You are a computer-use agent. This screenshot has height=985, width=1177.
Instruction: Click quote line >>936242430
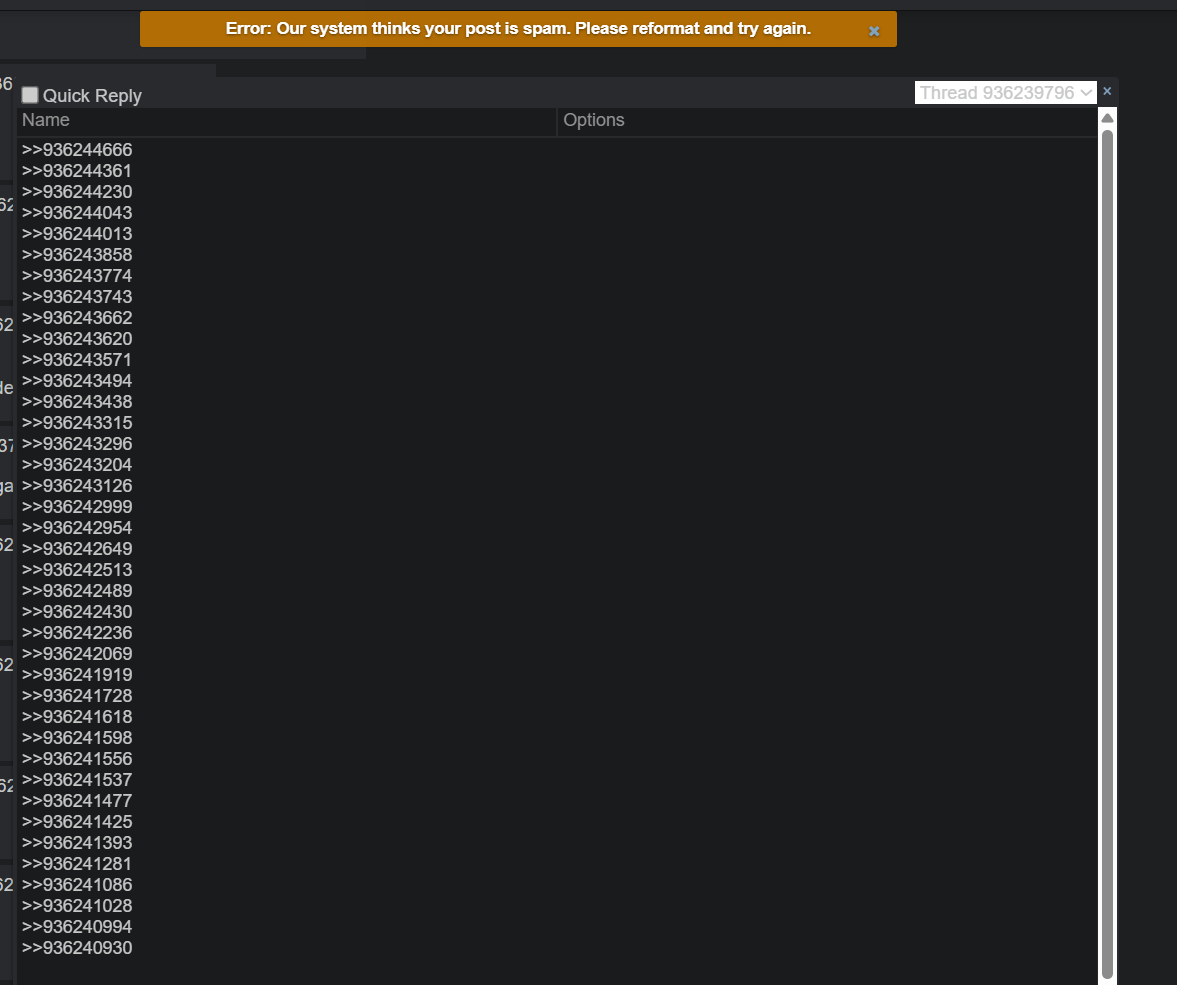coord(77,613)
